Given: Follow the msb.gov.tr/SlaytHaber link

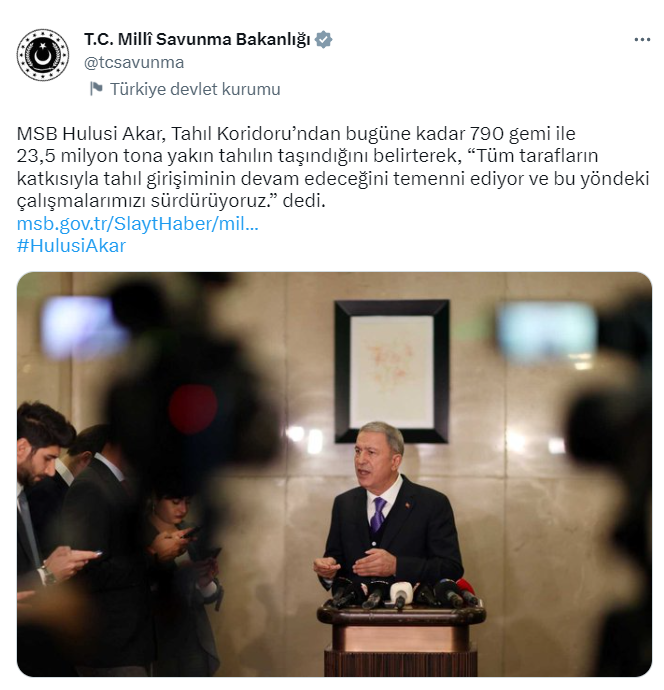Looking at the screenshot, I should coord(137,224).
